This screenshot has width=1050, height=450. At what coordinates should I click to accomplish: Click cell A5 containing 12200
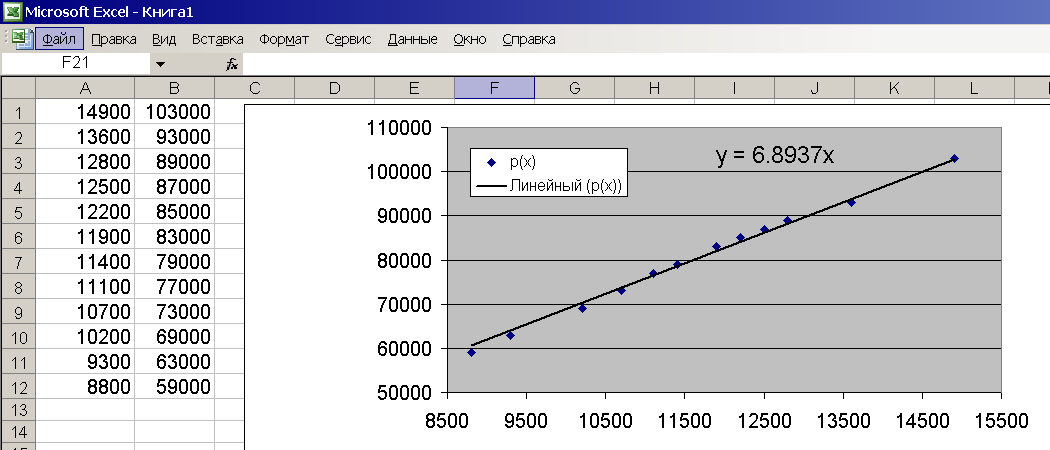point(85,212)
